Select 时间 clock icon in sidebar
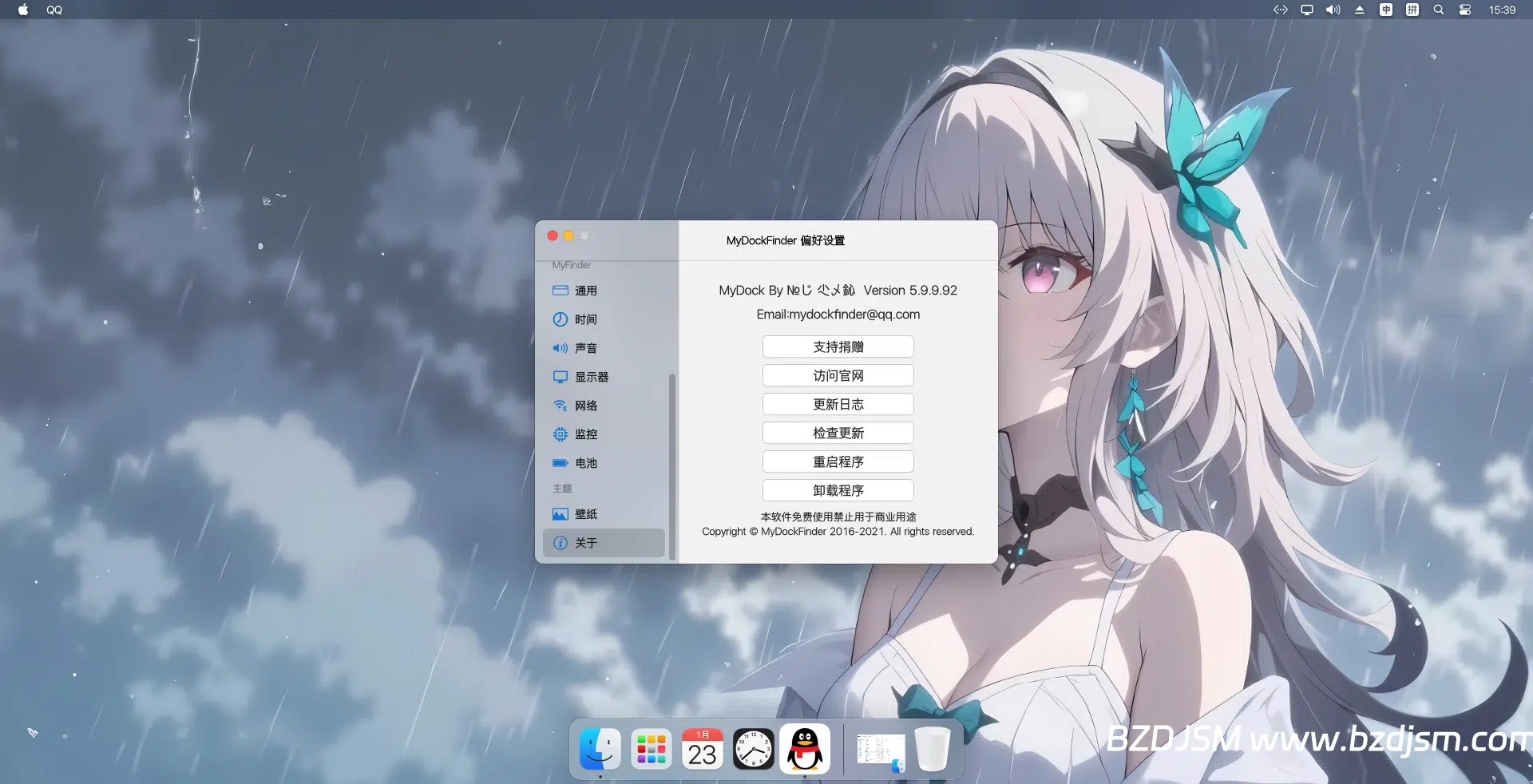 click(561, 319)
